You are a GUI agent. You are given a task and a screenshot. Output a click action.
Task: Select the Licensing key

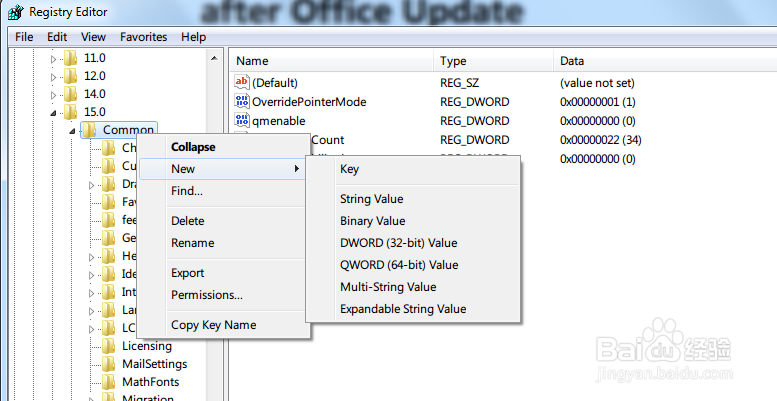[147, 346]
